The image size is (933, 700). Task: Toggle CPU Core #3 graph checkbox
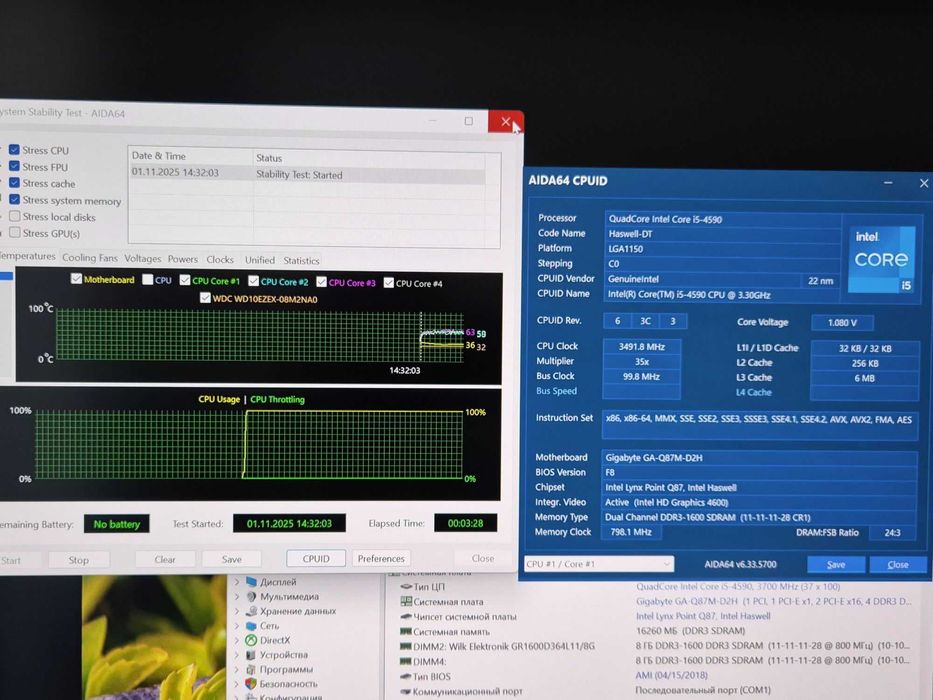[x=321, y=282]
